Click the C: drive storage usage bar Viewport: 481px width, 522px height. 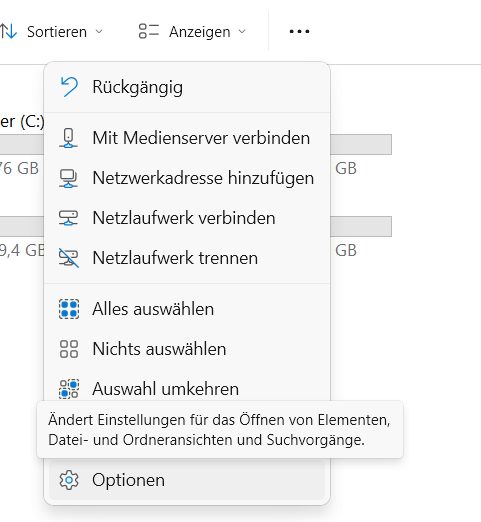tap(22, 144)
